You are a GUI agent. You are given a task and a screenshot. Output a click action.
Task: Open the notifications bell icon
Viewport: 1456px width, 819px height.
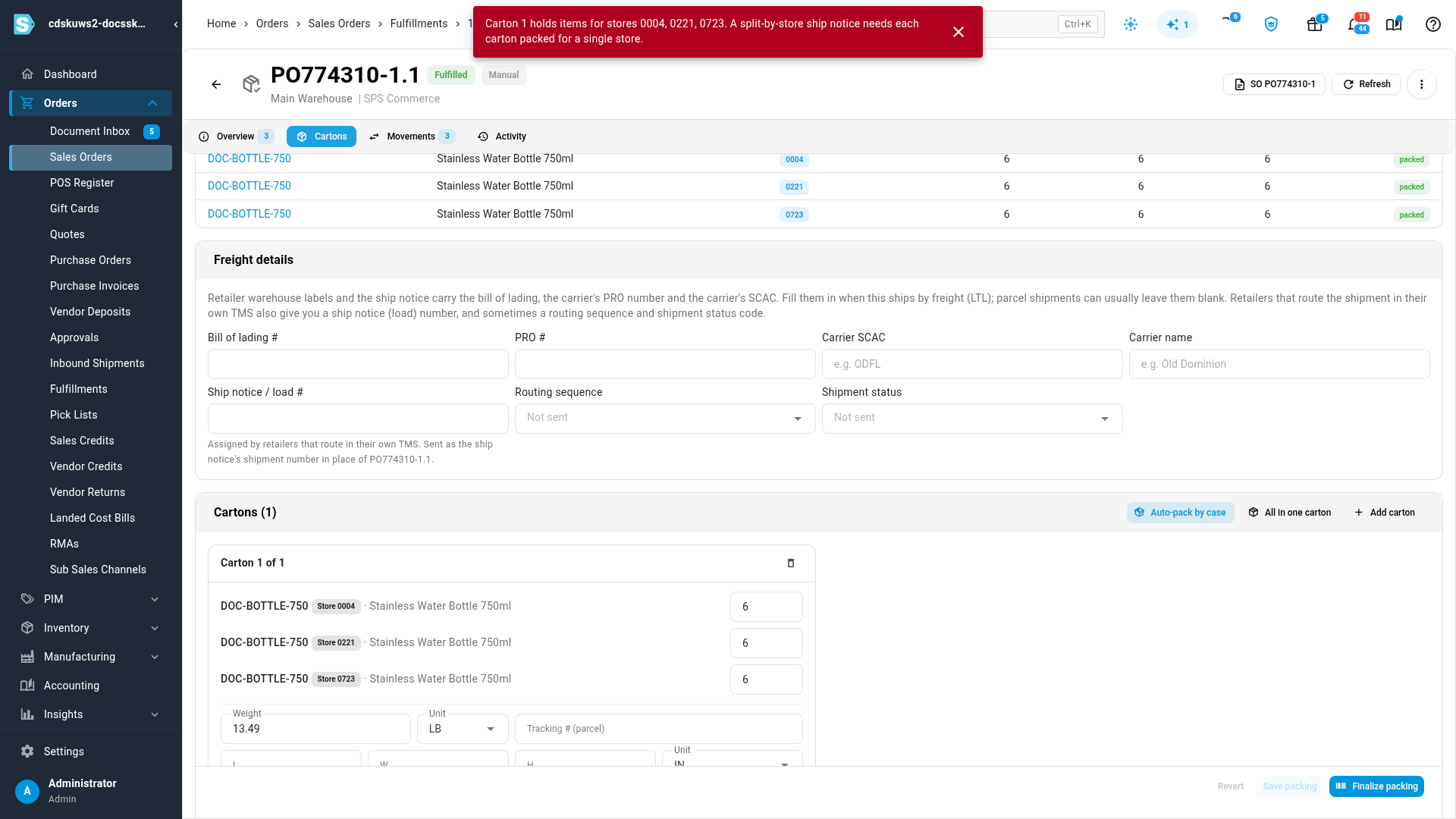pos(1355,24)
